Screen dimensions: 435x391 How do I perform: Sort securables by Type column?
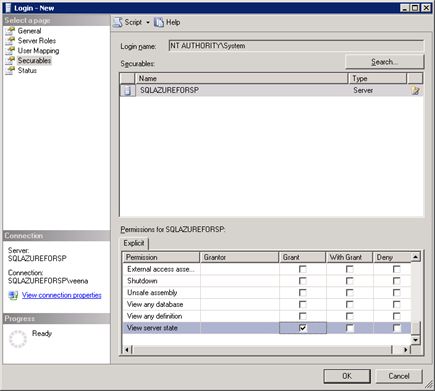point(377,78)
